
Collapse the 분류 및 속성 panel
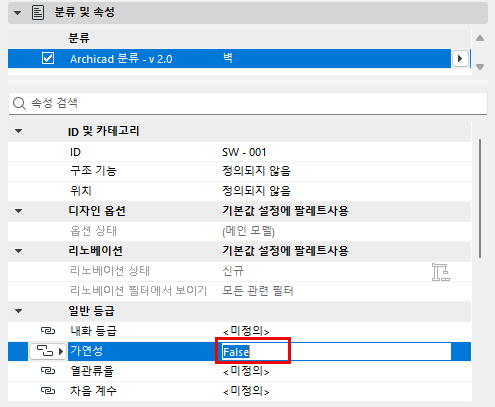click(x=18, y=13)
